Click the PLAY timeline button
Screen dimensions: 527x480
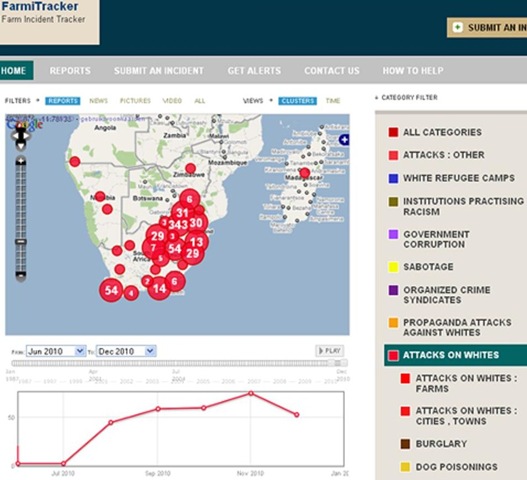[x=329, y=351]
